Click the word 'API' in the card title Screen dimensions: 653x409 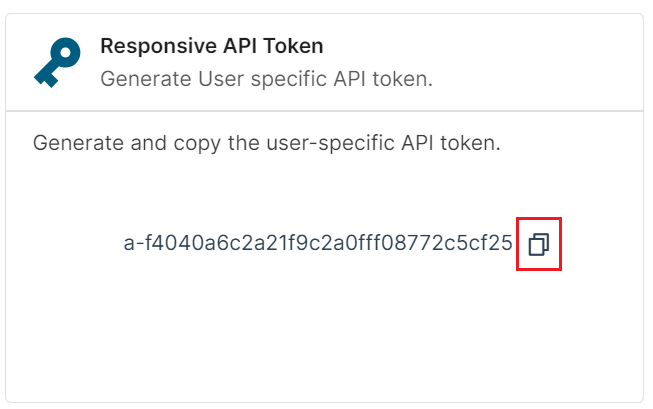tap(240, 46)
